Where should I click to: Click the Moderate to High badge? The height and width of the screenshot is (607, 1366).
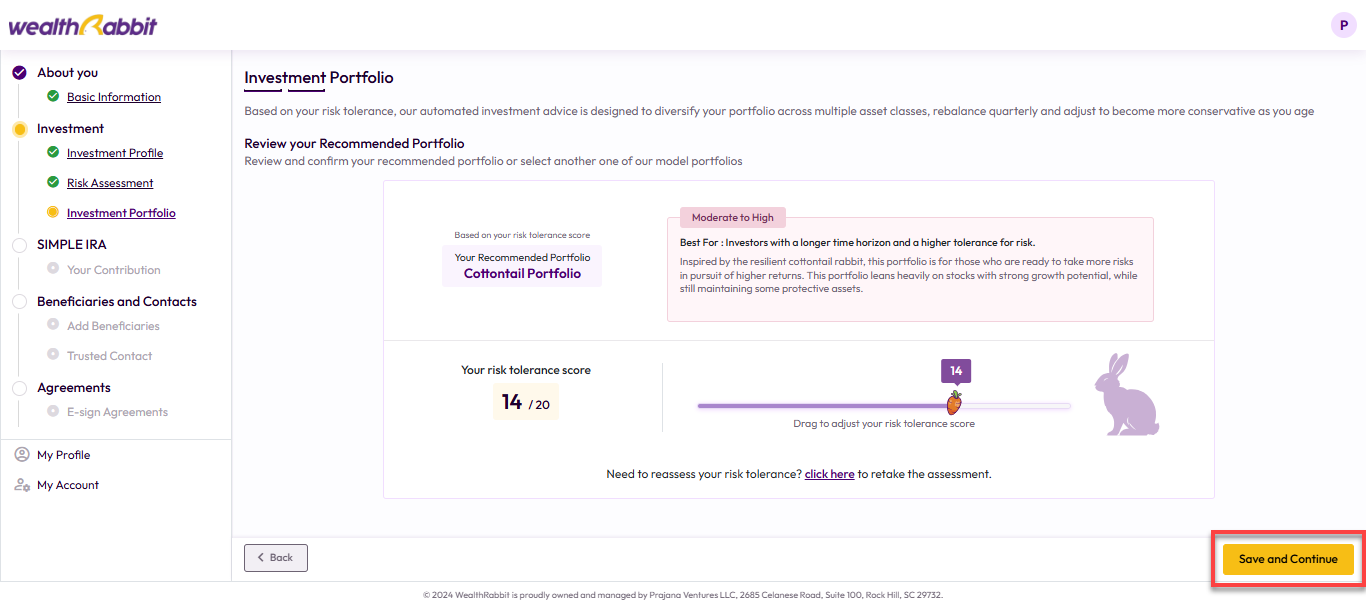pyautogui.click(x=733, y=217)
